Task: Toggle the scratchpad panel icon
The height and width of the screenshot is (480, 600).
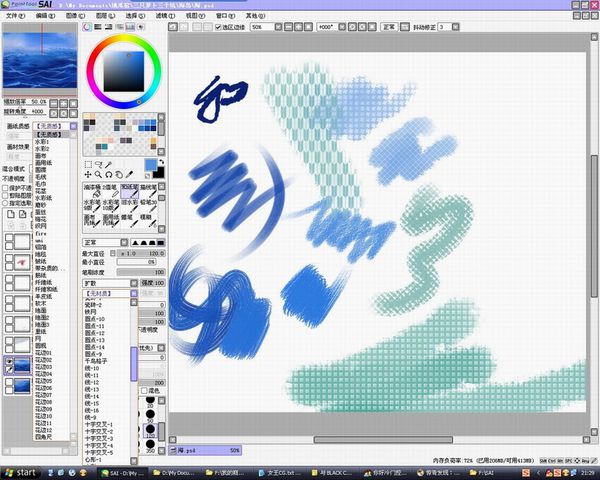Action: pos(141,27)
